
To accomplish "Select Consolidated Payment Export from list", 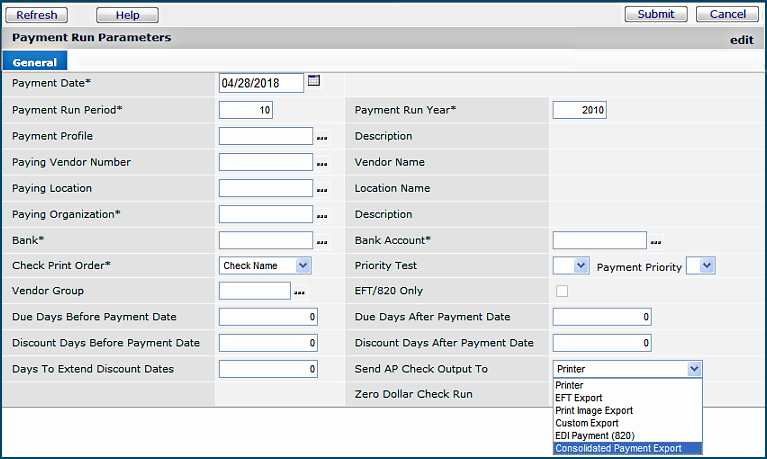I will pos(619,448).
